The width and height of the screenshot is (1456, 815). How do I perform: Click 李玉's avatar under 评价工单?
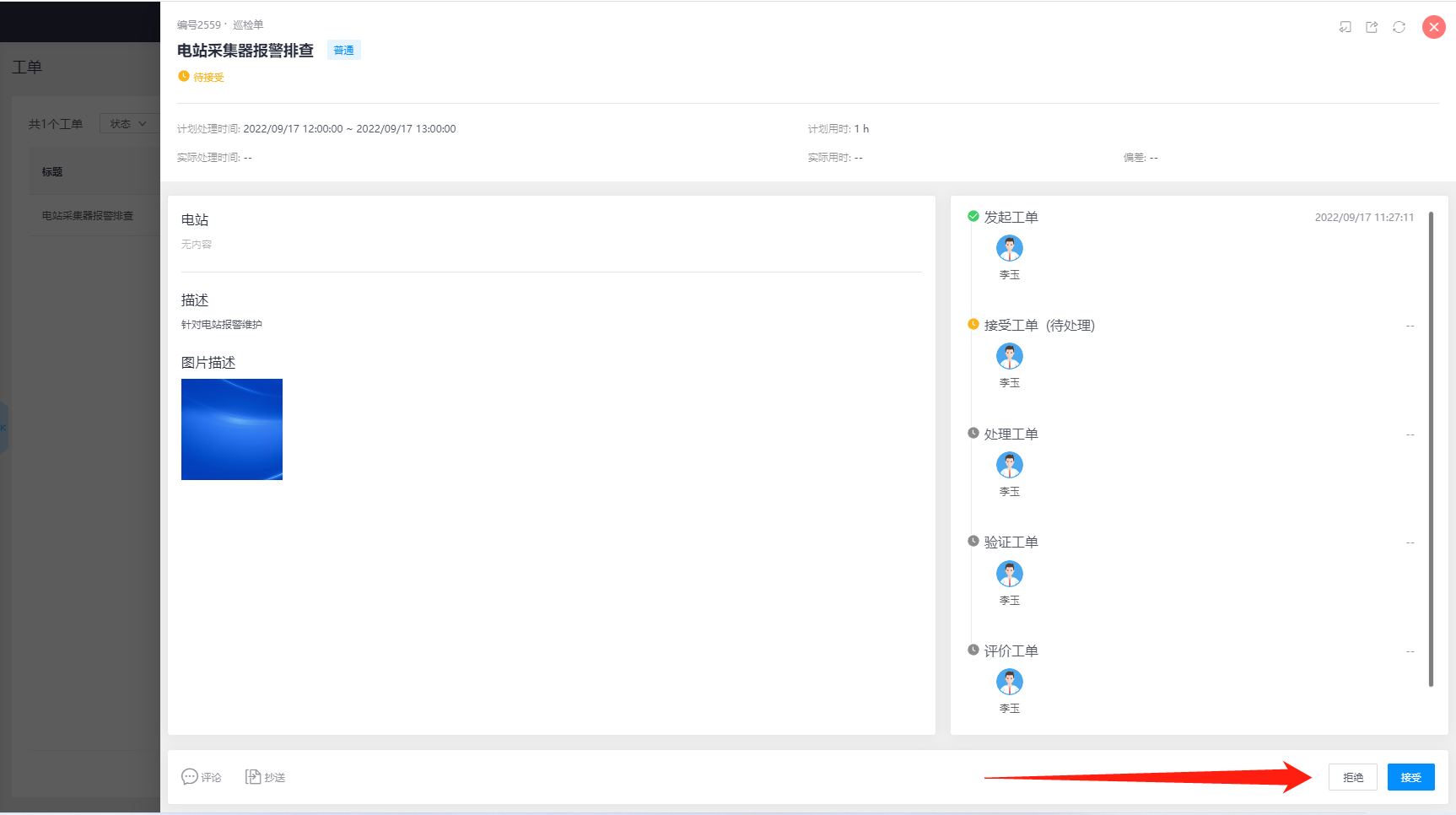1009,682
